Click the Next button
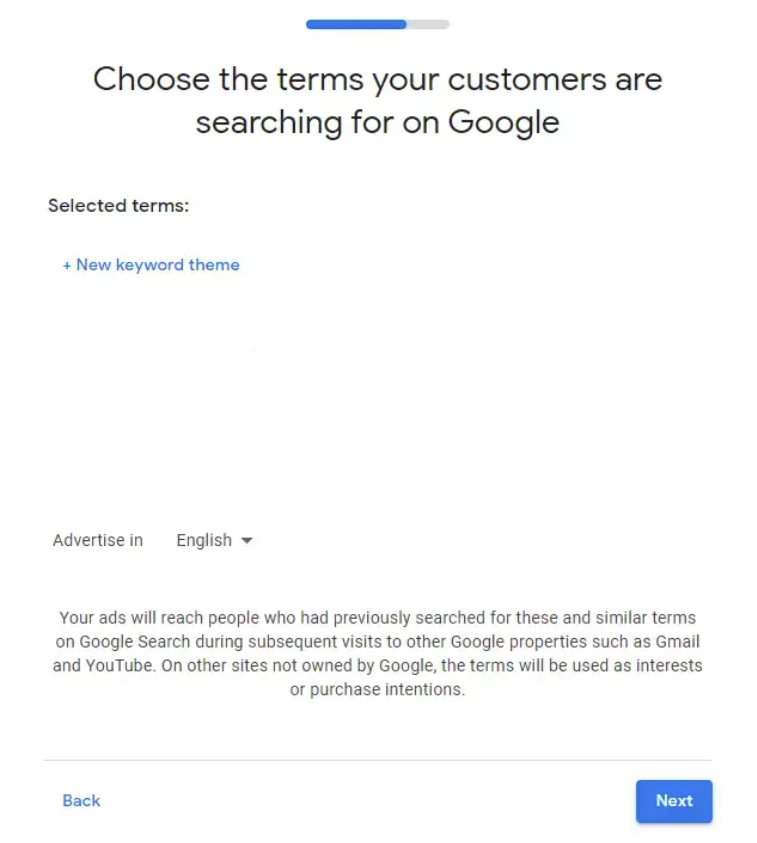The width and height of the screenshot is (757, 843). tap(674, 801)
